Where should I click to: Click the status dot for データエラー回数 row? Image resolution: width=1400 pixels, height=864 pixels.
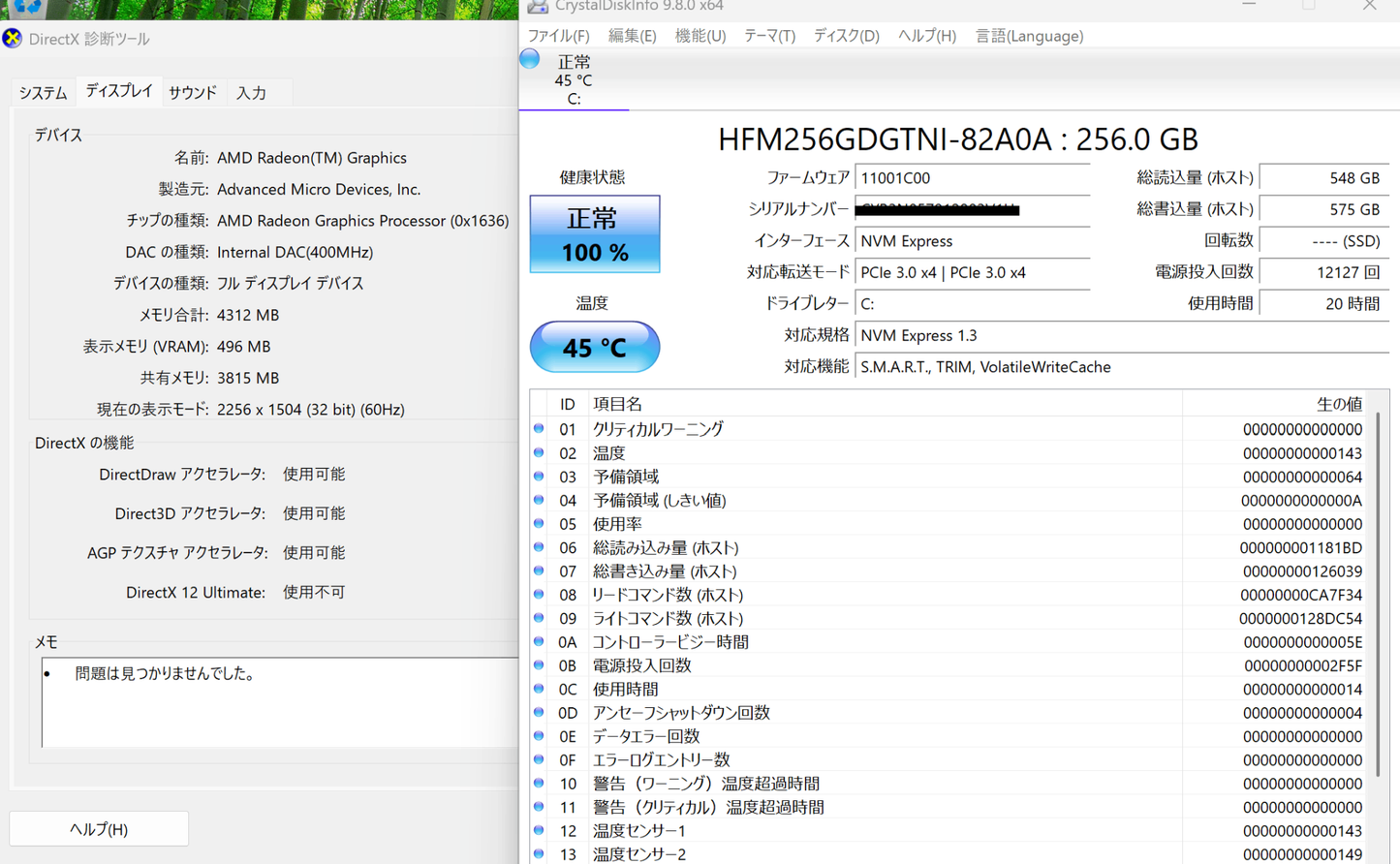[539, 735]
